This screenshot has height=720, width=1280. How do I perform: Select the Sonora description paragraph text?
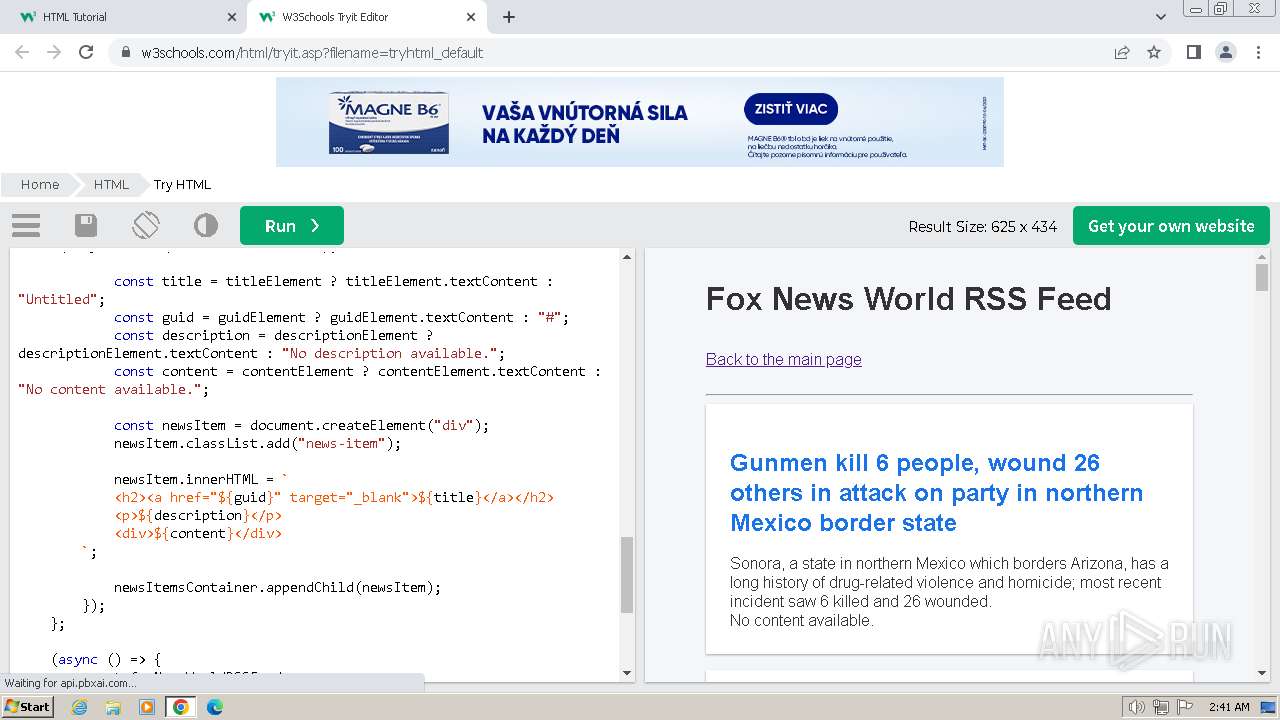(949, 582)
